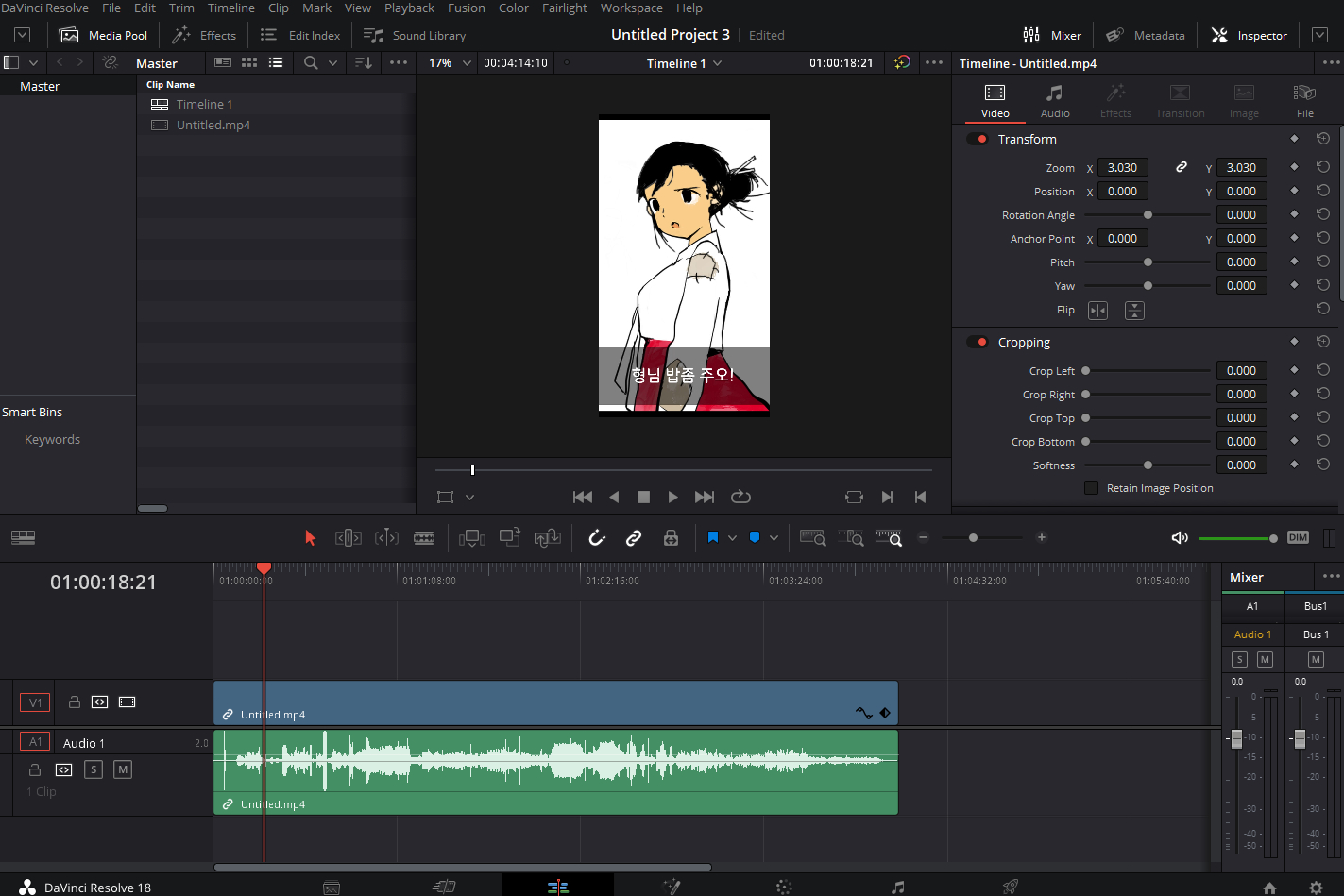The width and height of the screenshot is (1344, 896).
Task: Flip clip horizontally in Inspector
Action: (1097, 310)
